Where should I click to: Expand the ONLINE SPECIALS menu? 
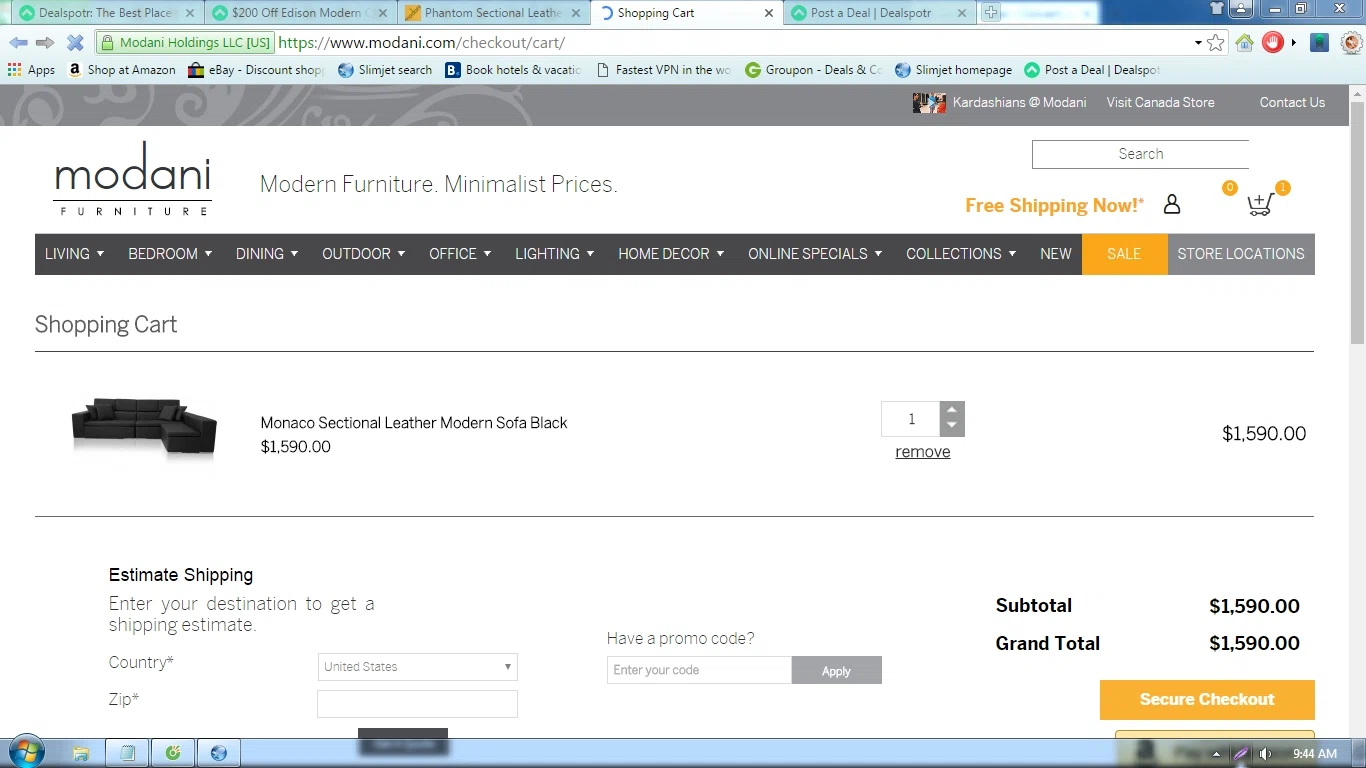pos(815,254)
